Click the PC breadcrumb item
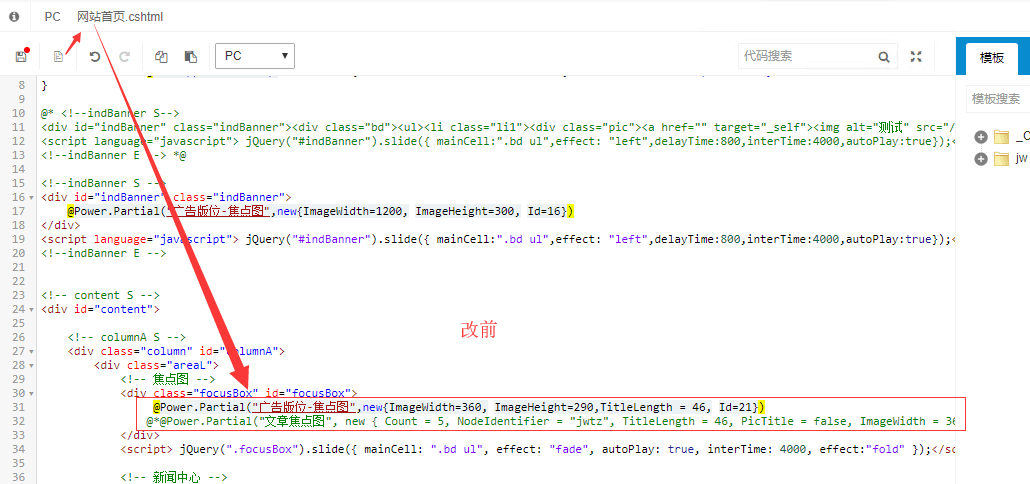This screenshot has width=1030, height=484. coord(52,17)
